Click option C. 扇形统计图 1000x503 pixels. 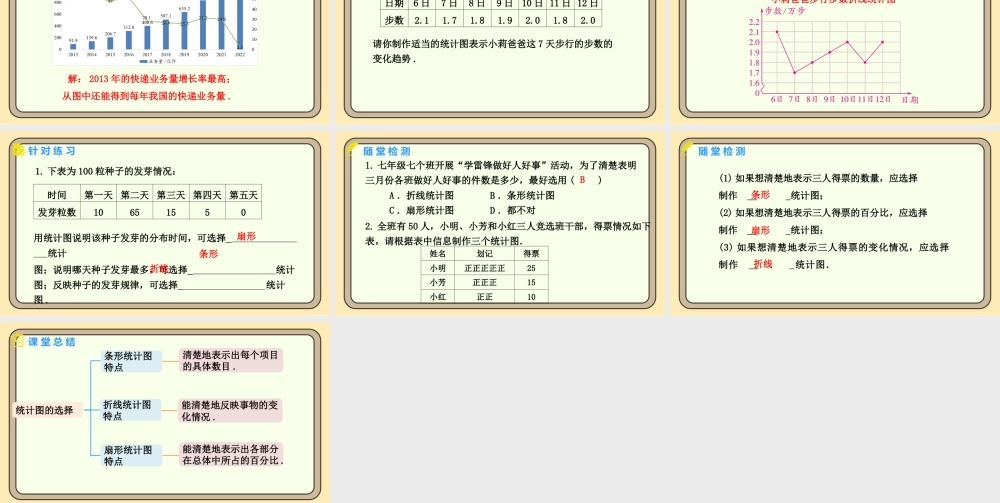[x=422, y=210]
